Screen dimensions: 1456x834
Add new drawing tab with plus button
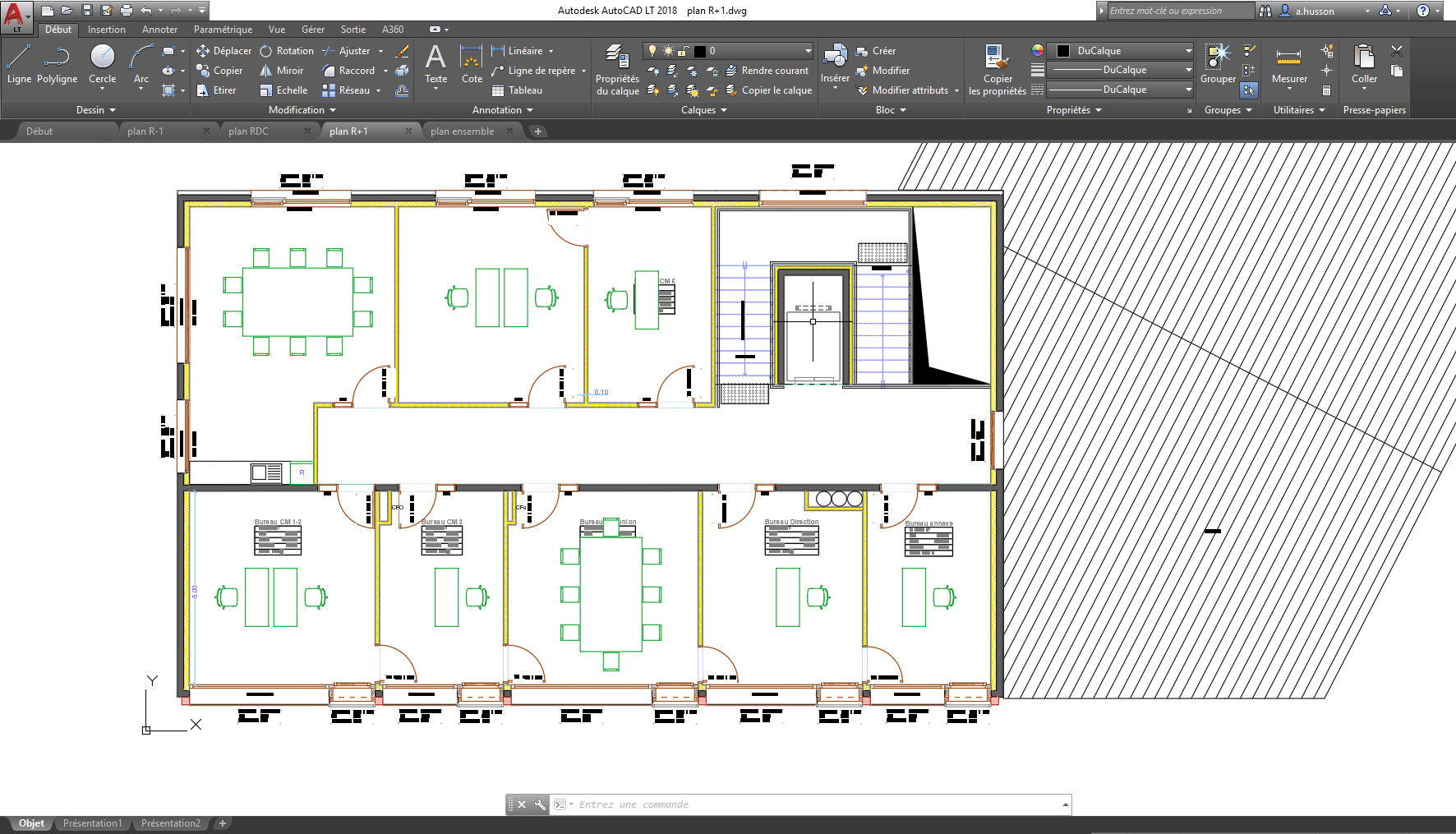[538, 131]
